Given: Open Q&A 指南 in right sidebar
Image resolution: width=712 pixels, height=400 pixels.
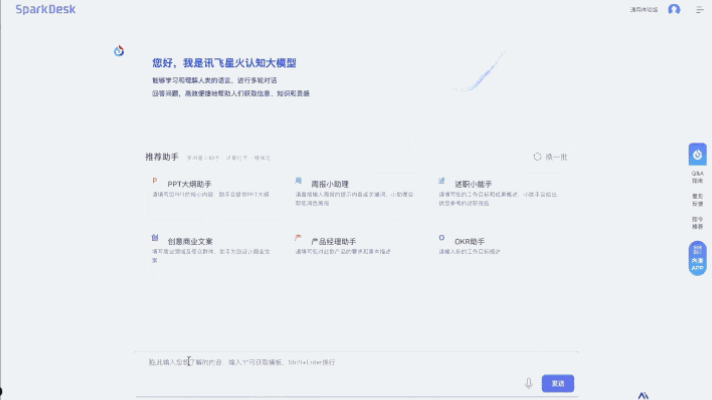Looking at the screenshot, I should [697, 177].
